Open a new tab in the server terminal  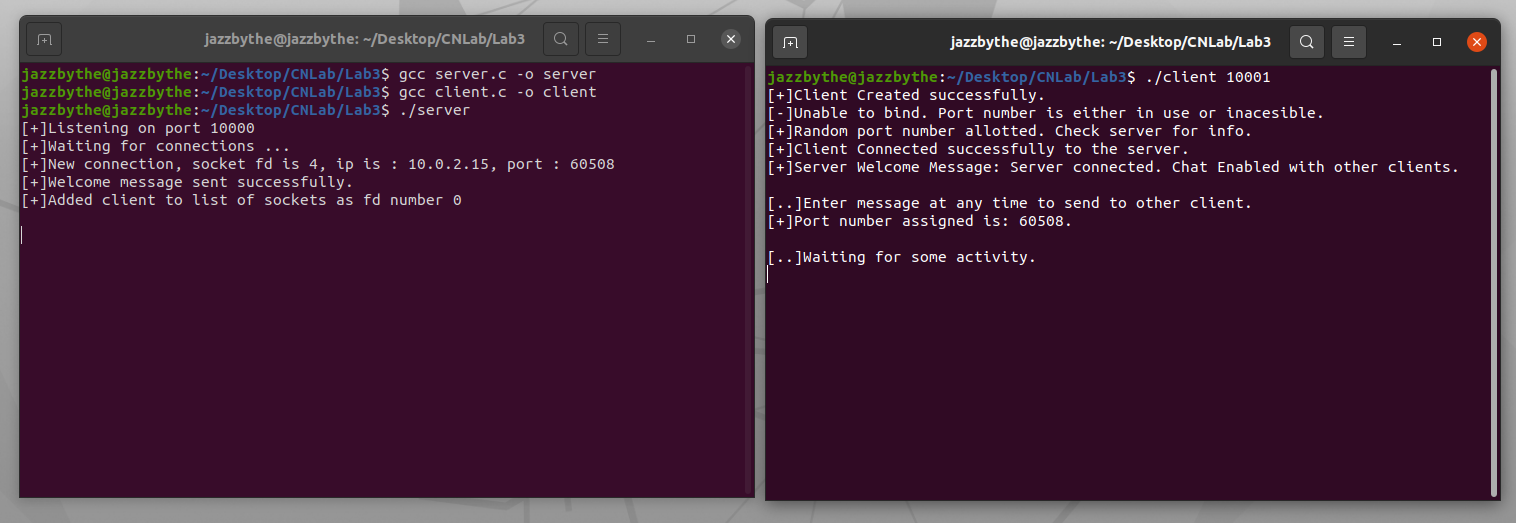point(44,39)
